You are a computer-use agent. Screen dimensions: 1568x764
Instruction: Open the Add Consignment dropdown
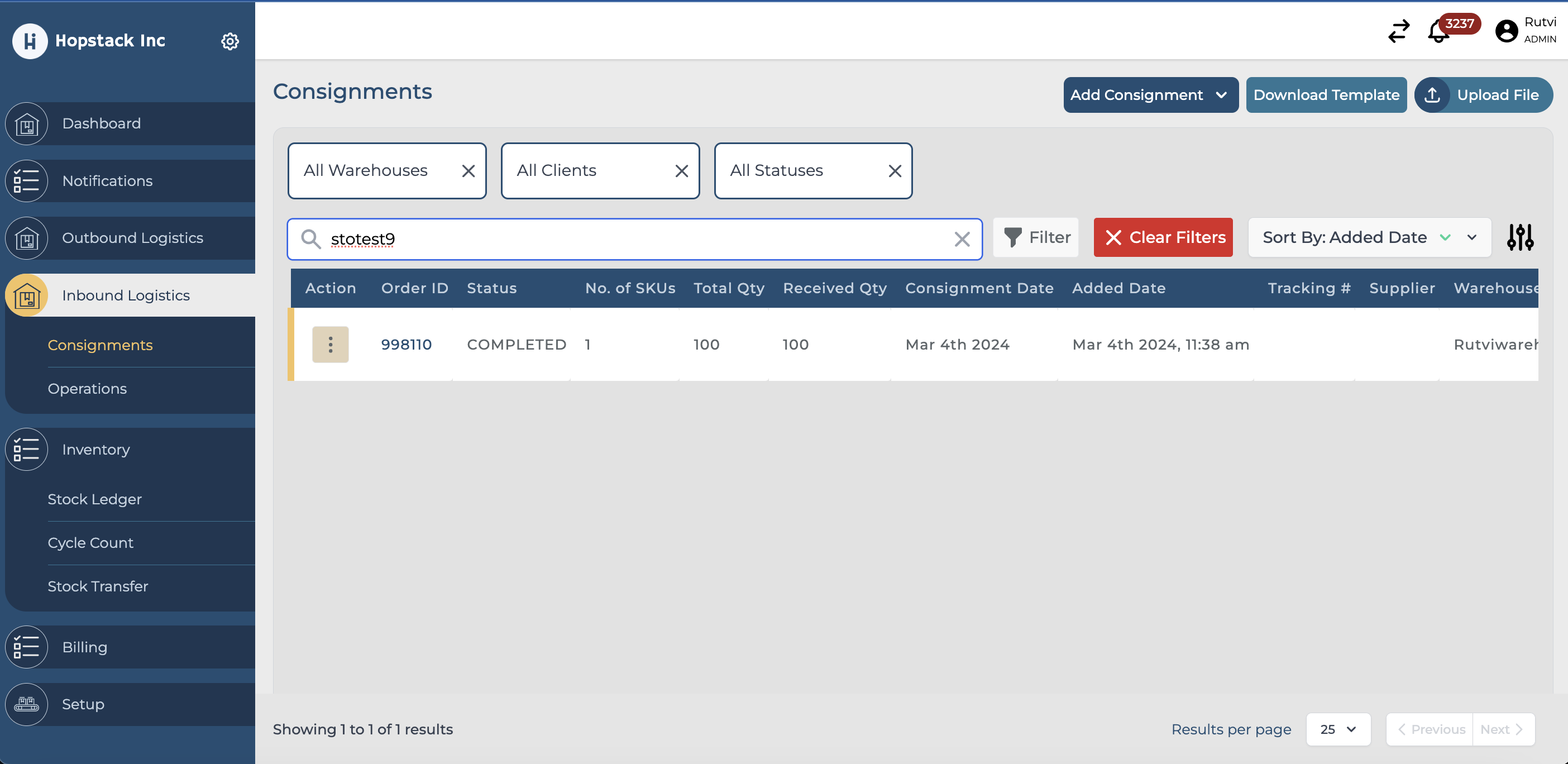click(x=1150, y=95)
